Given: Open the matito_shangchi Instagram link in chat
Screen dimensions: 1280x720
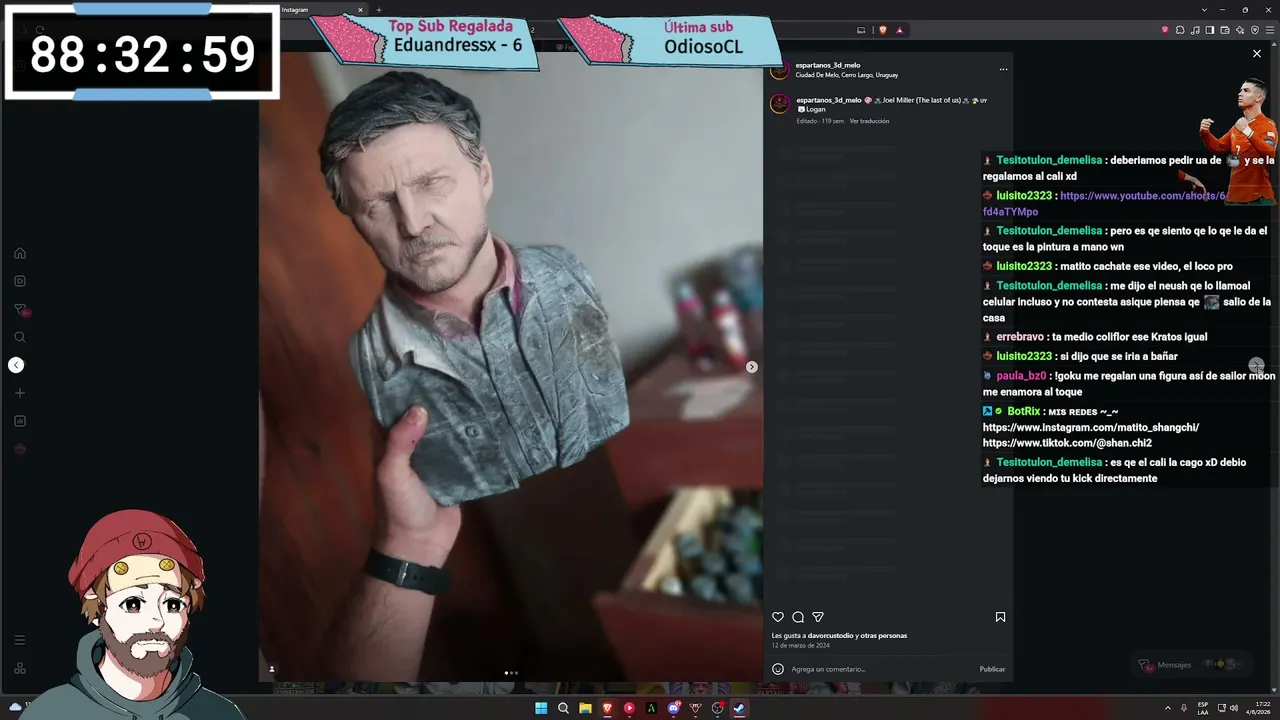Looking at the screenshot, I should [x=1091, y=427].
